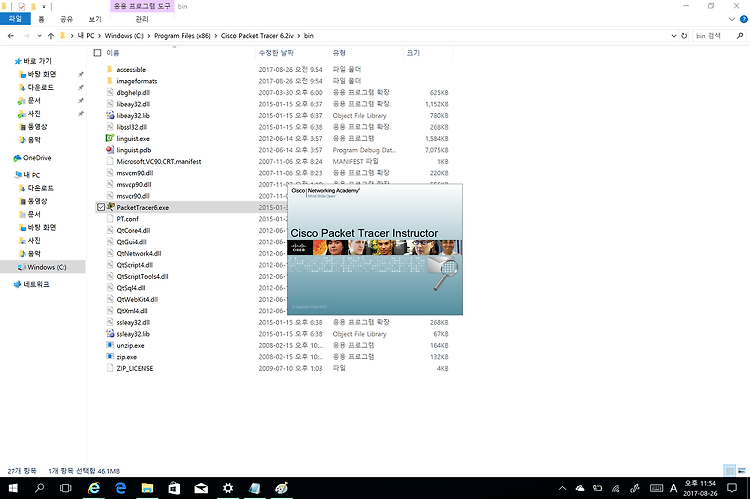Click Program Files (x86) in address path

pos(182,36)
